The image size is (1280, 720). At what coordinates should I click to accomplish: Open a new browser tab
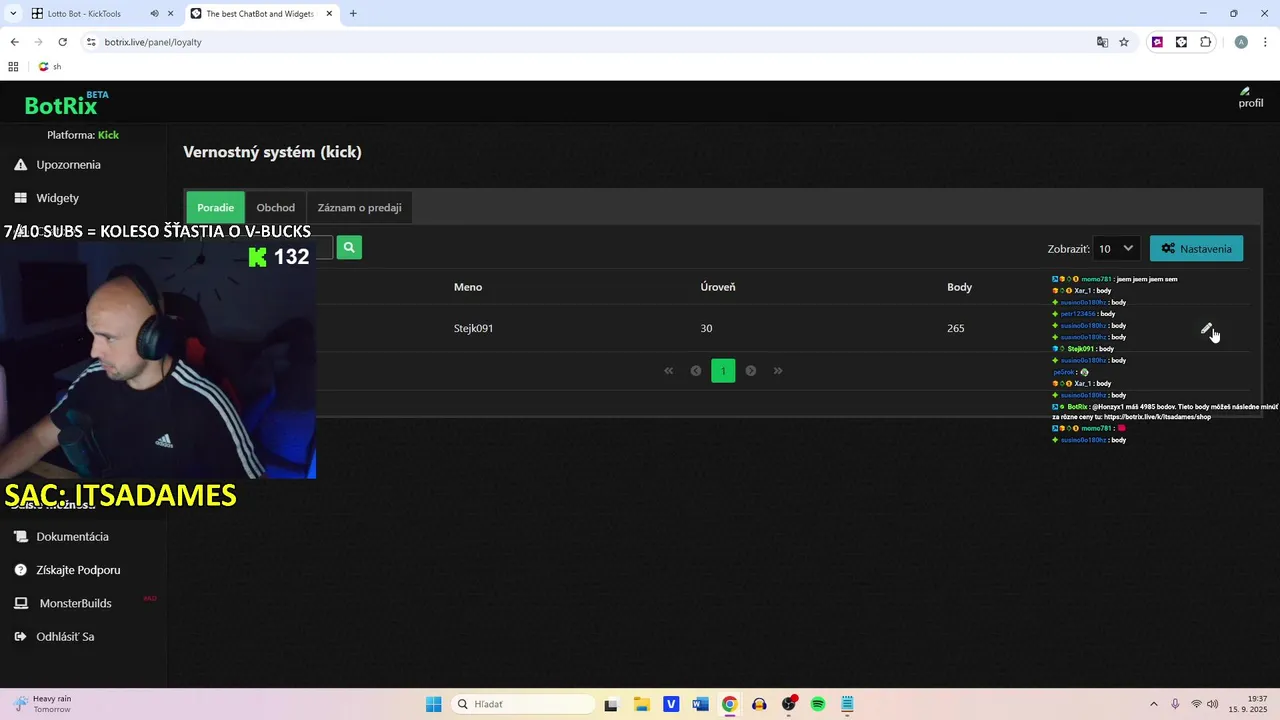pyautogui.click(x=353, y=14)
